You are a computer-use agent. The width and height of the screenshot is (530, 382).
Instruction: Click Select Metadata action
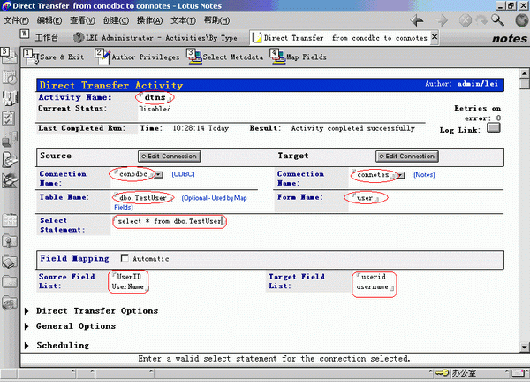pyautogui.click(x=225, y=57)
